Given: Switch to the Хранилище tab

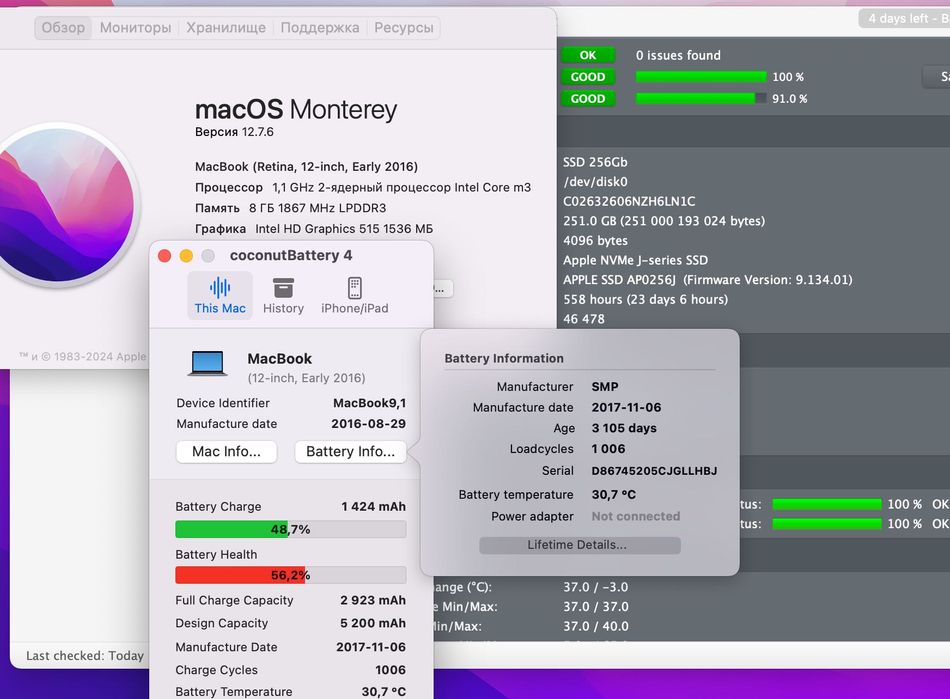Looking at the screenshot, I should (226, 28).
